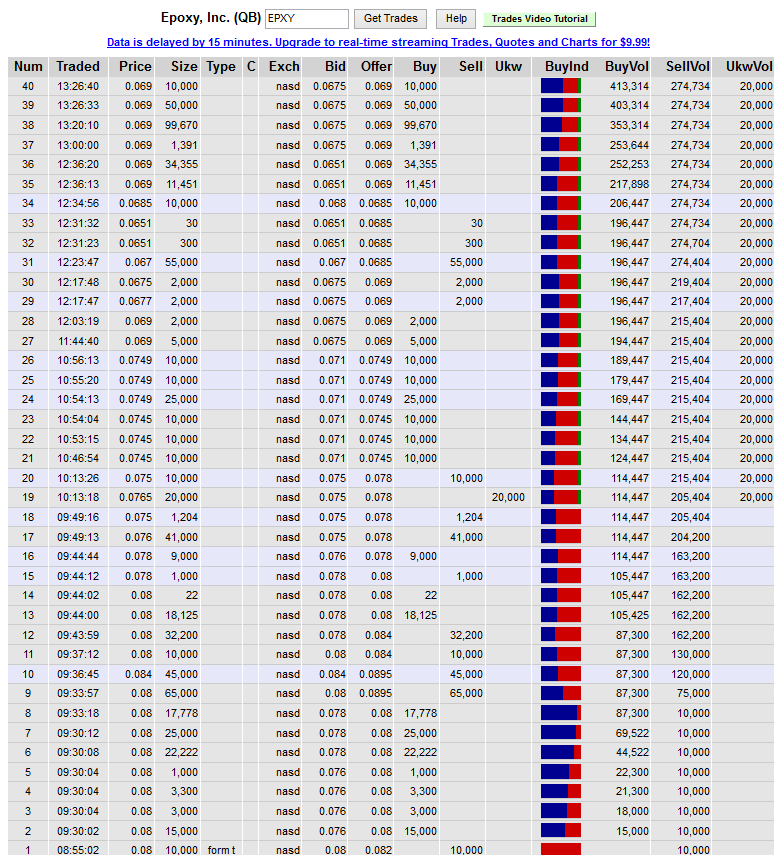Select the traded time 12:03:19
778x855 pixels.
tap(78, 321)
